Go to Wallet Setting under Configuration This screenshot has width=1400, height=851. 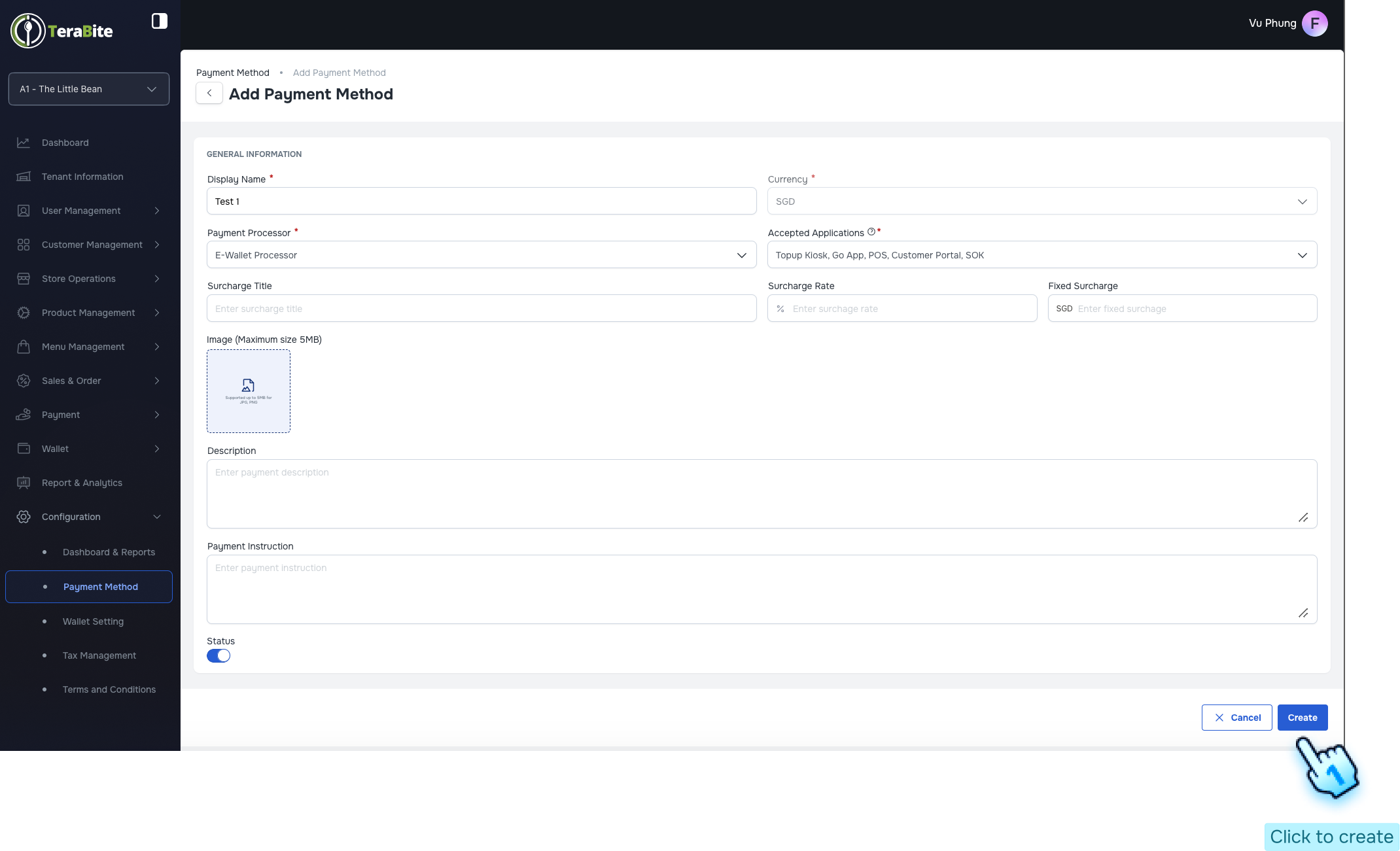point(93,621)
